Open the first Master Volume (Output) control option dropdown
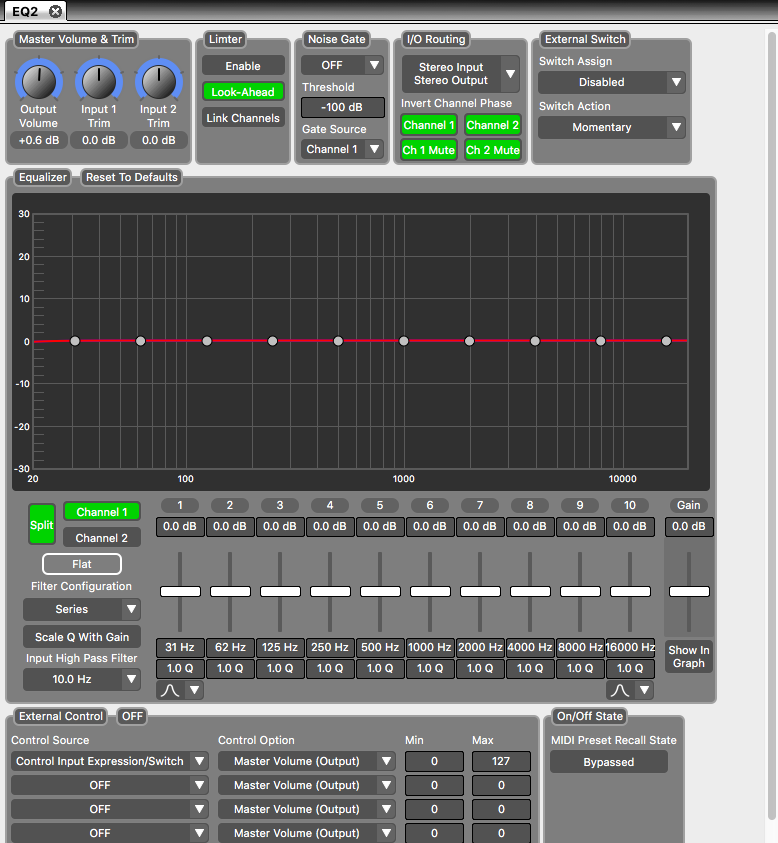 306,761
